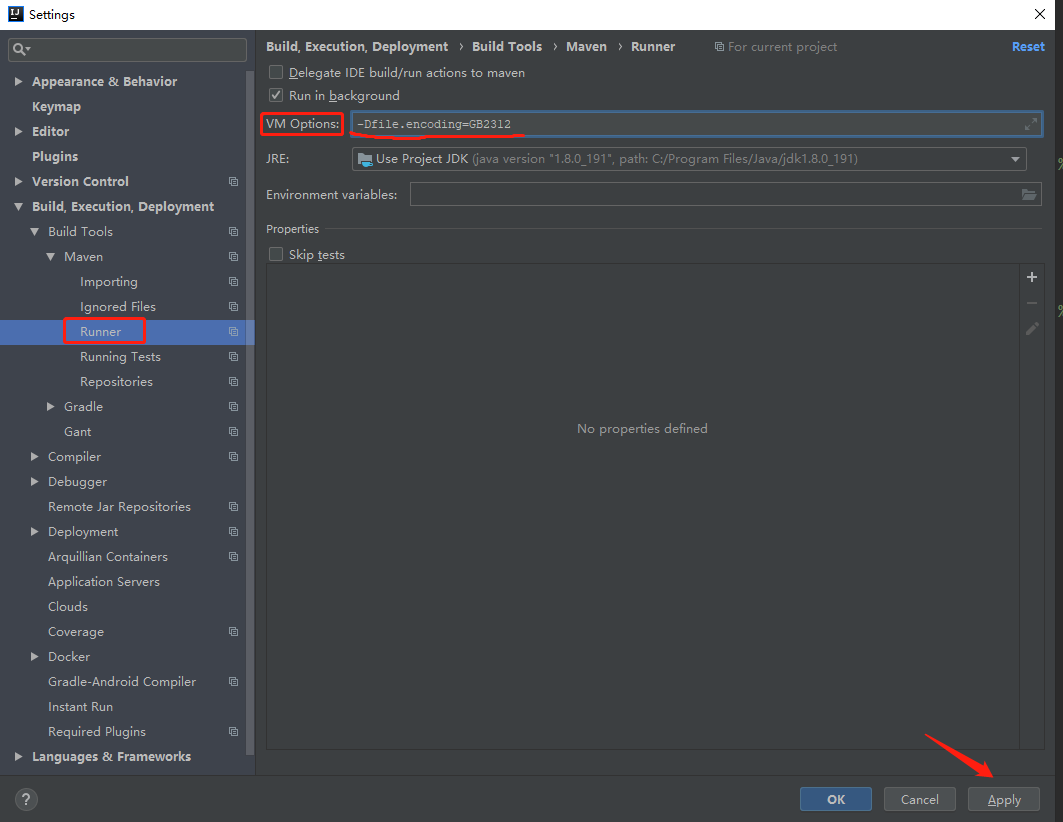Expand Languages & Frameworks section
This screenshot has height=822, width=1063.
(x=18, y=756)
